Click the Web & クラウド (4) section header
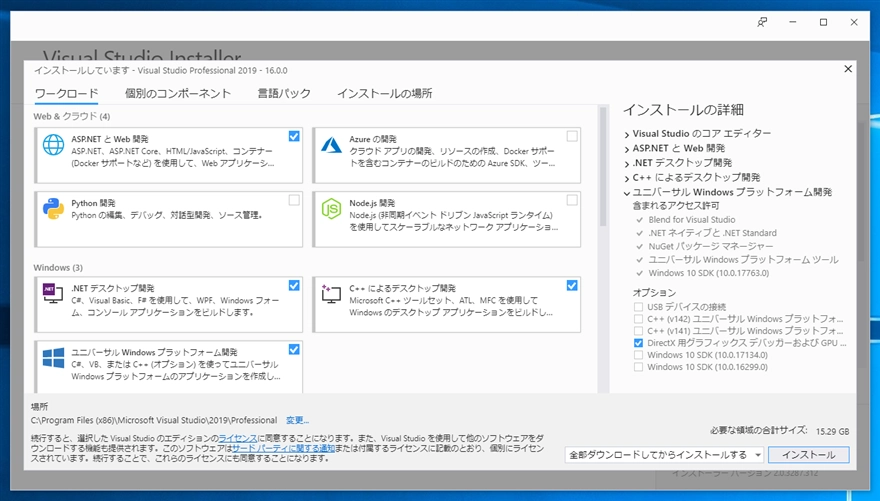This screenshot has height=501, width=880. click(x=71, y=116)
